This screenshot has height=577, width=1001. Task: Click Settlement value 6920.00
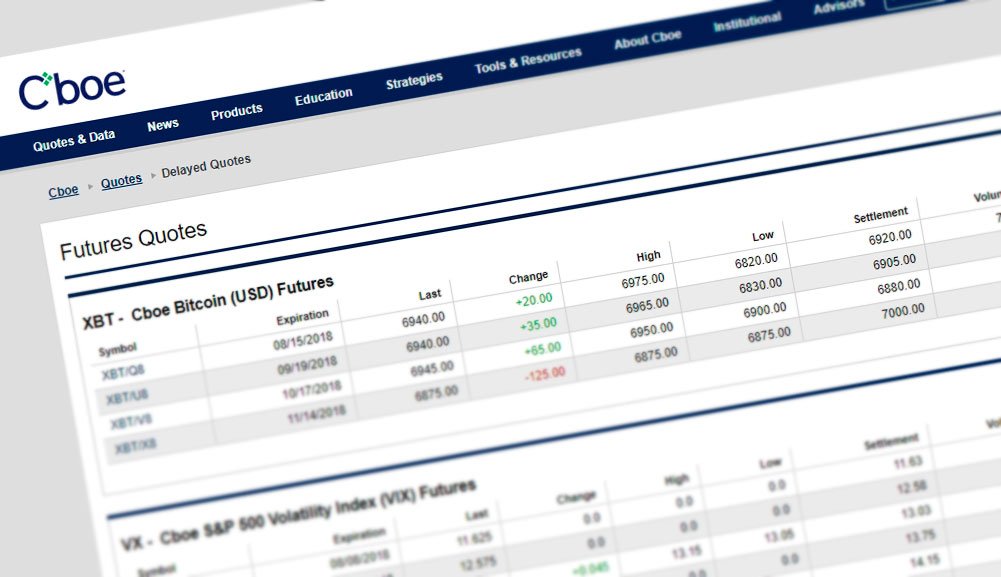click(890, 237)
